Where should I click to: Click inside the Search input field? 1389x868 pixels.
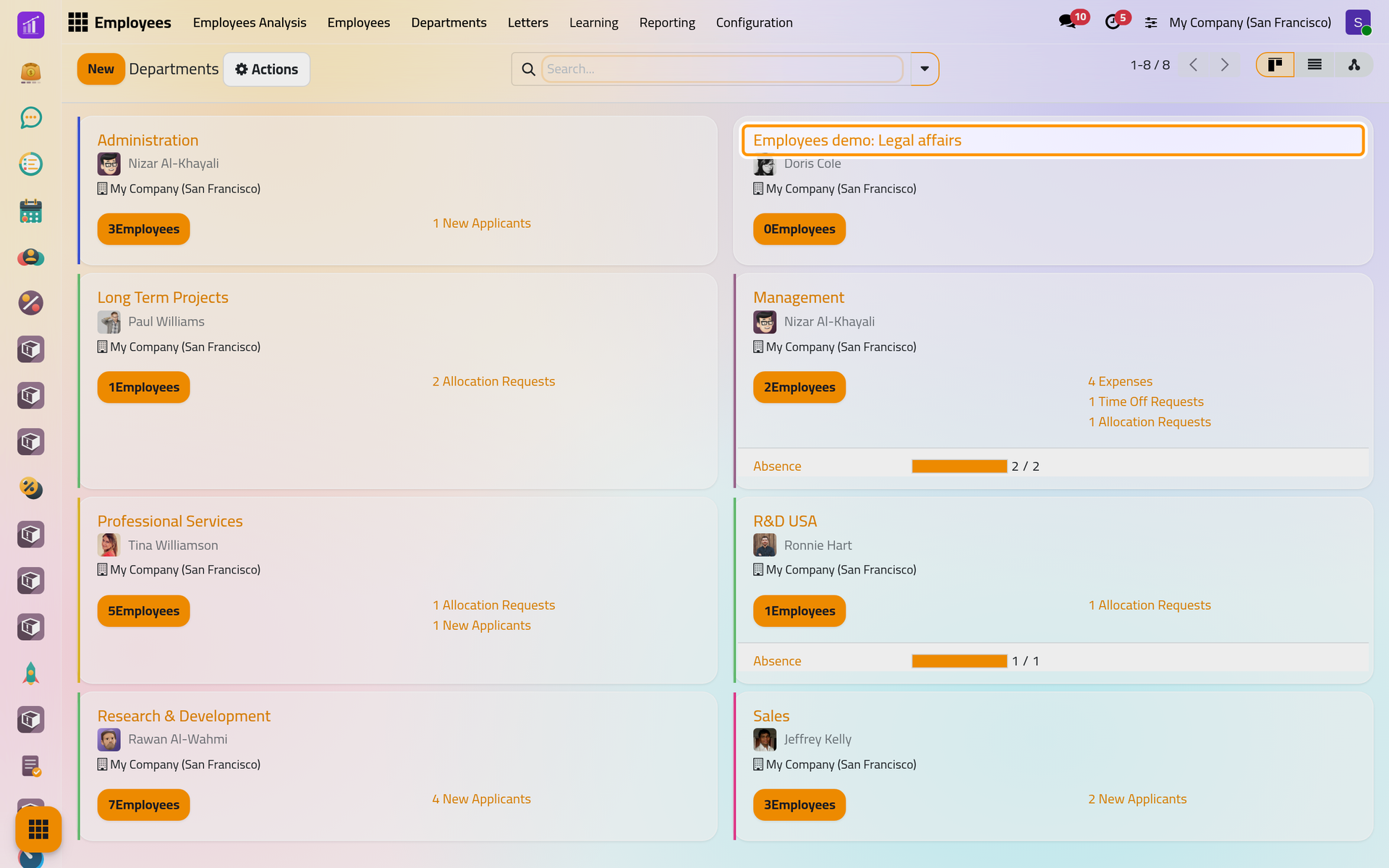tap(722, 69)
